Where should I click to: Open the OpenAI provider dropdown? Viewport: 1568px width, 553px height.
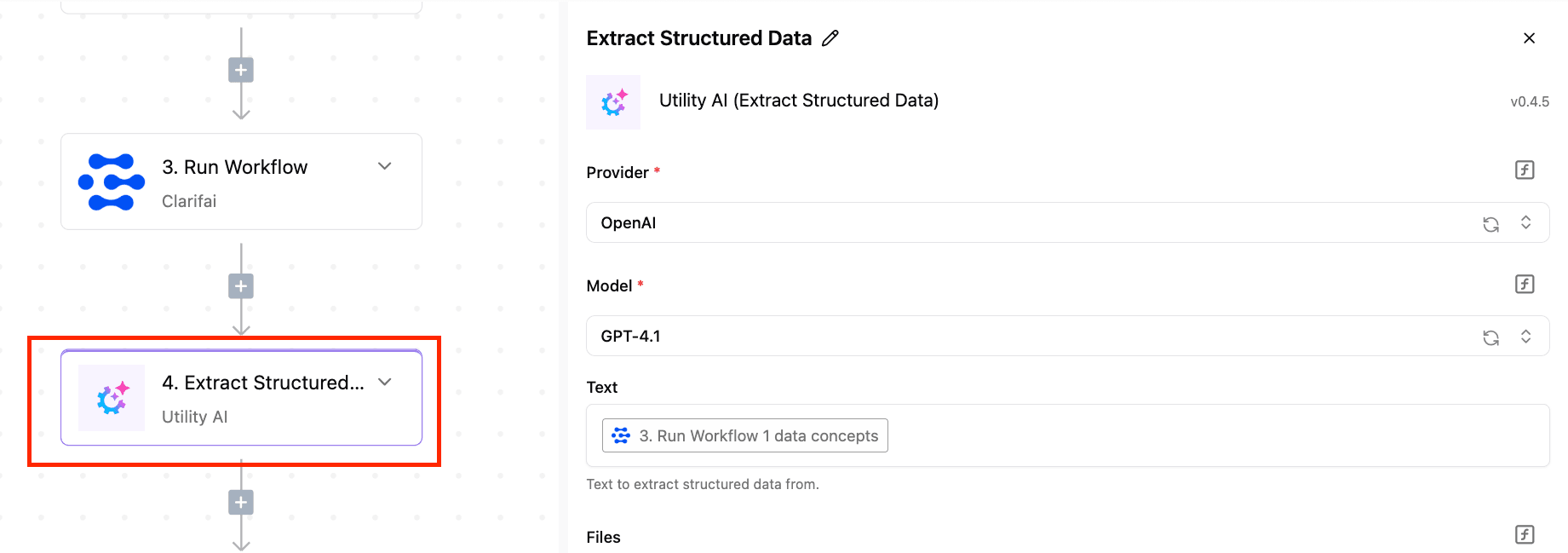pyautogui.click(x=1067, y=222)
